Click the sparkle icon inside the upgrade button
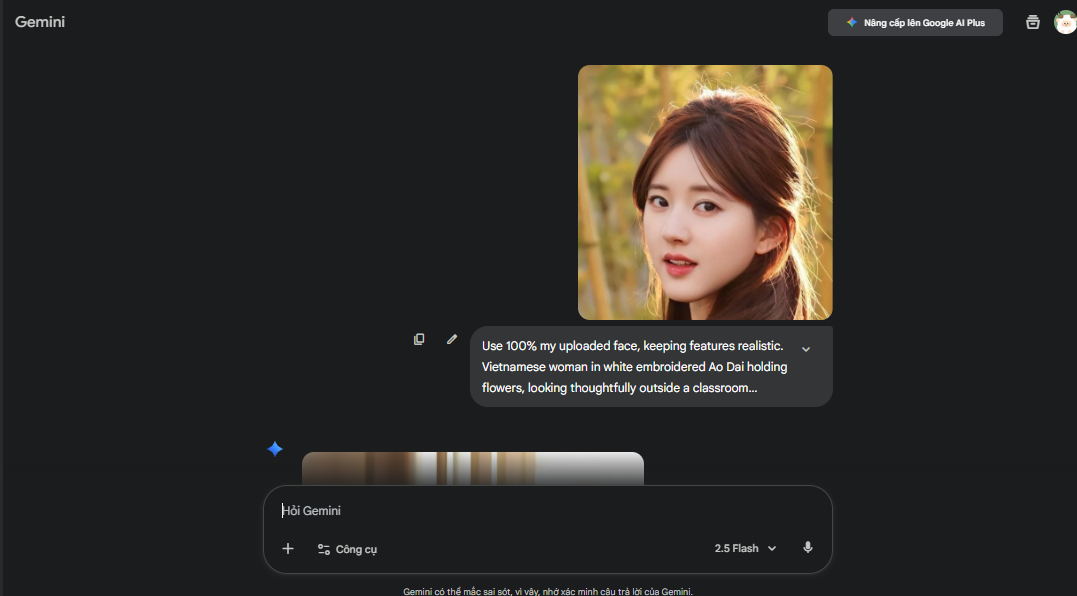Viewport: 1077px width, 596px height. click(x=853, y=21)
